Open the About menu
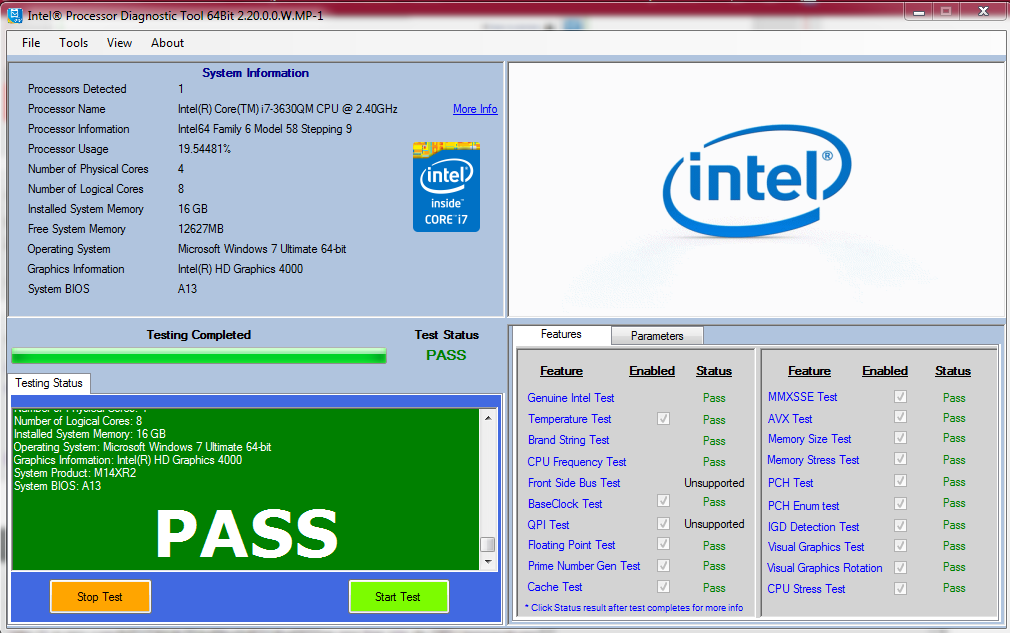This screenshot has width=1010, height=633. pyautogui.click(x=167, y=43)
